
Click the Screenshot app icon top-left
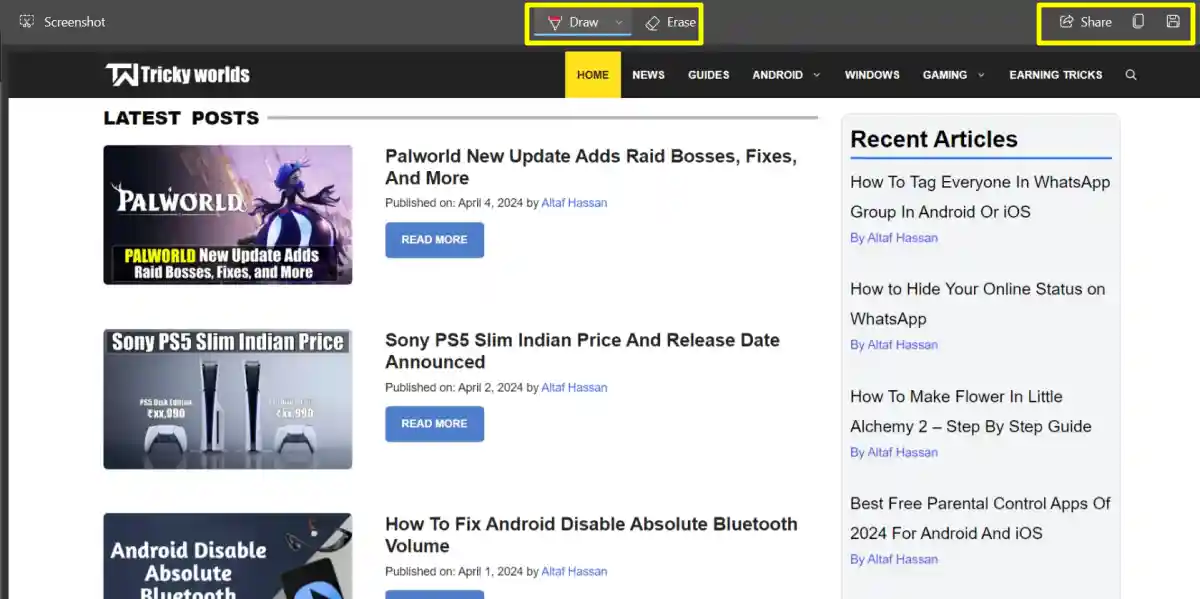[26, 20]
